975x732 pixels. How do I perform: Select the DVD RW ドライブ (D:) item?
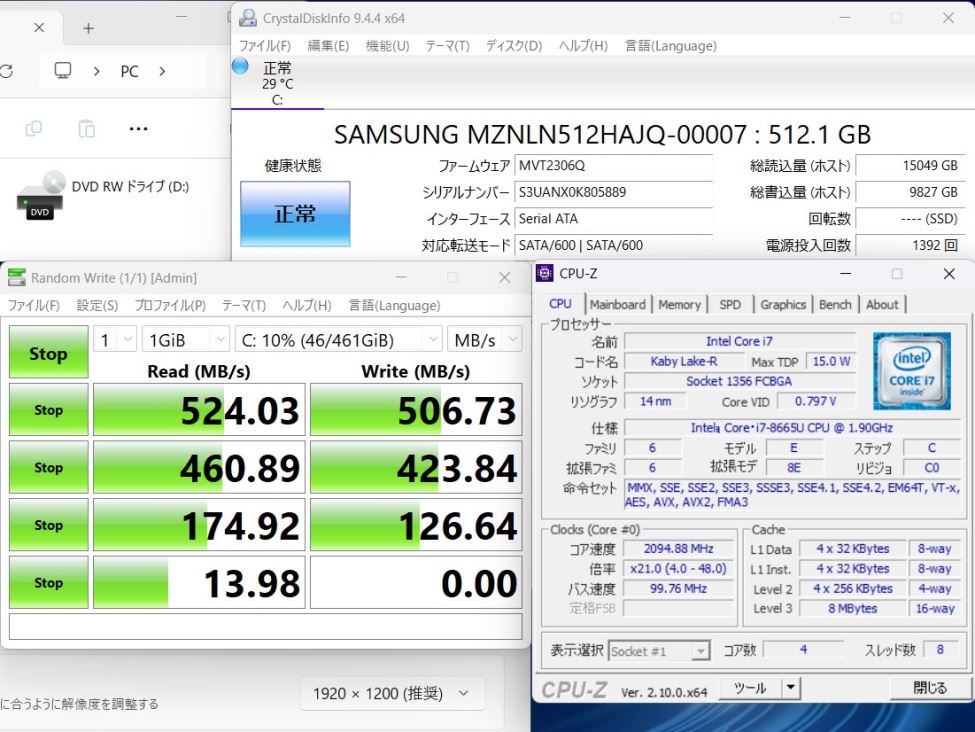tap(103, 195)
